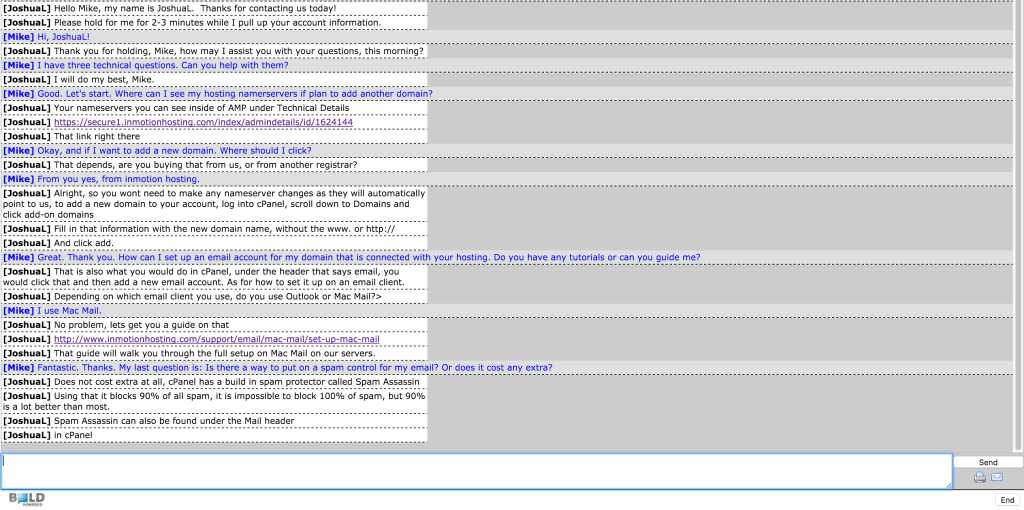Click Mike's "I have three technical questions" message
This screenshot has height=510, width=1024.
(x=162, y=65)
